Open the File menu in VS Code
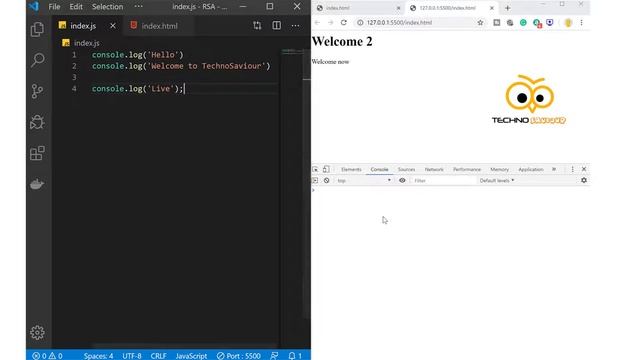This screenshot has width=640, height=360. 54,7
